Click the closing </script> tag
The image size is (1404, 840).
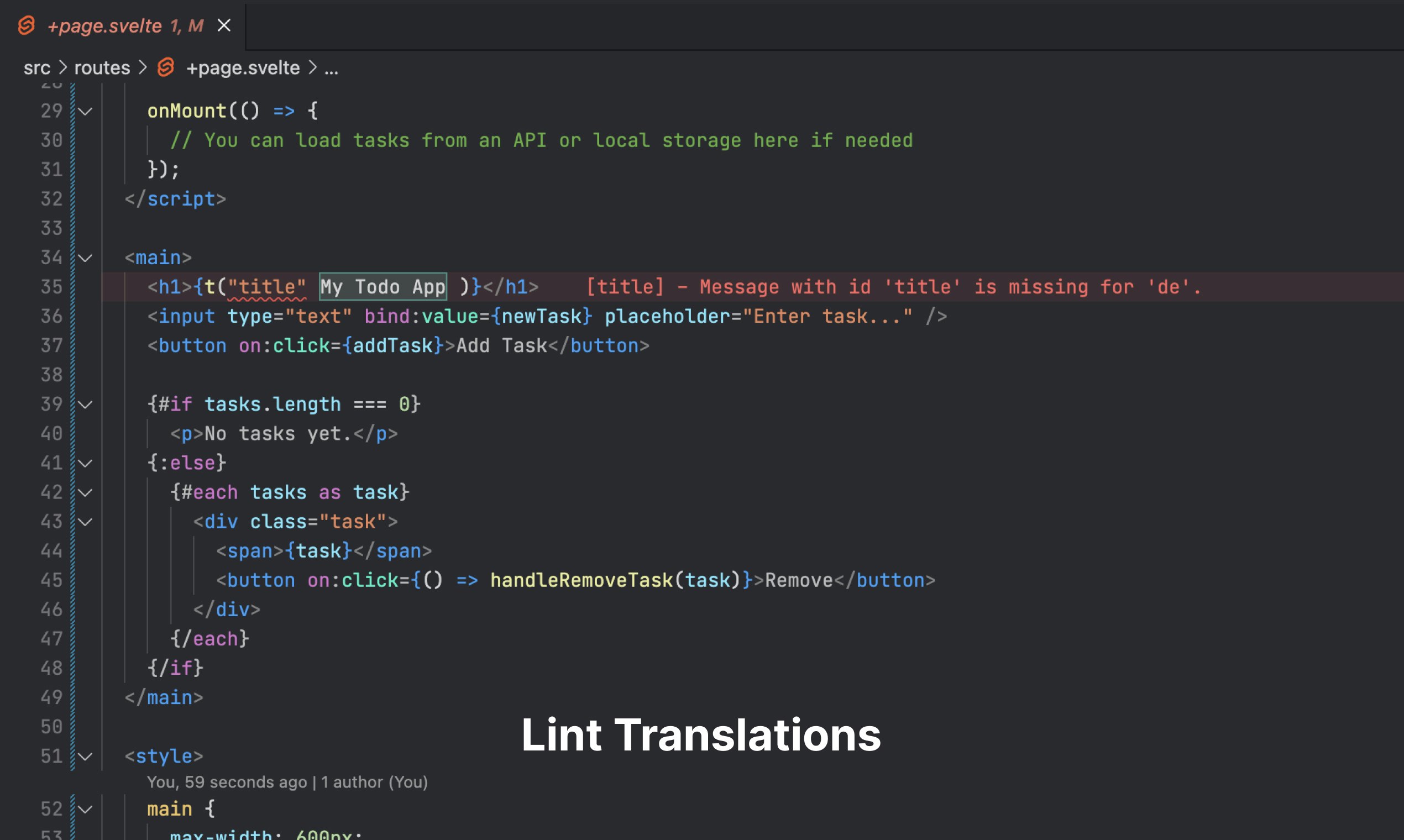pyautogui.click(x=176, y=200)
